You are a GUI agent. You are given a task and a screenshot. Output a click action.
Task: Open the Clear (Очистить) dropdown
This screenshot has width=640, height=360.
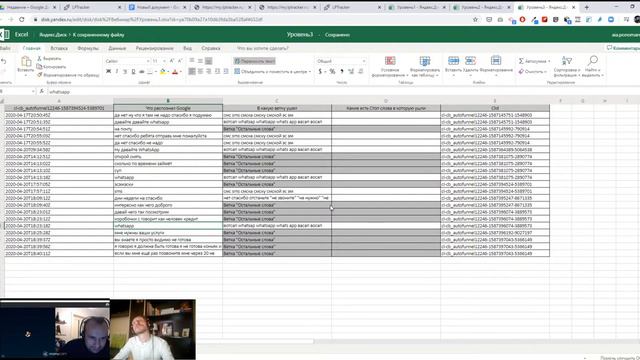pos(533,71)
